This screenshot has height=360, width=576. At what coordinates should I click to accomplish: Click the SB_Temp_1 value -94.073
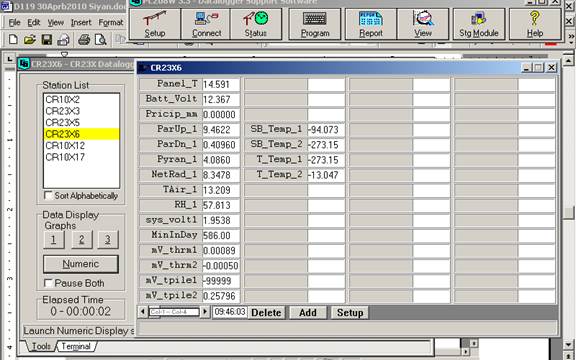(326, 129)
